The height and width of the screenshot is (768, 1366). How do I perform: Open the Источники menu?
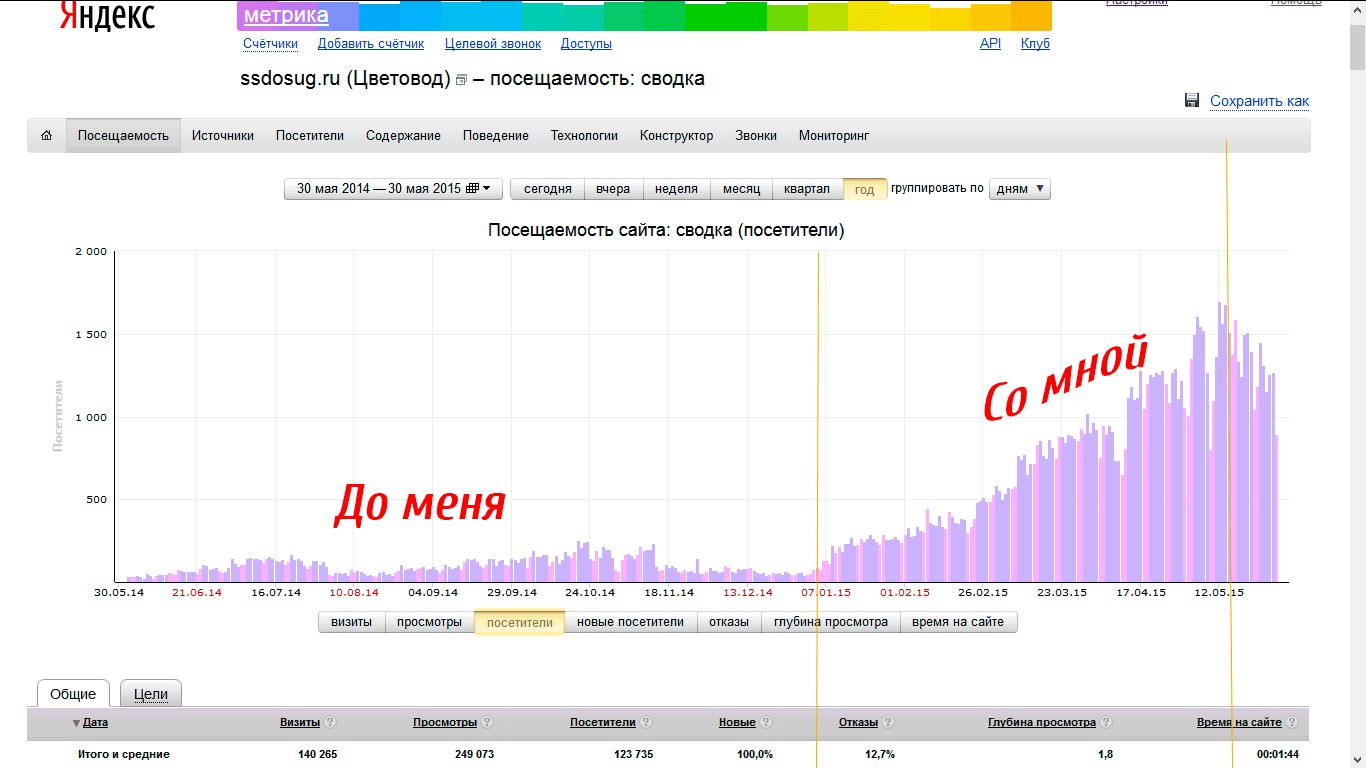point(223,136)
